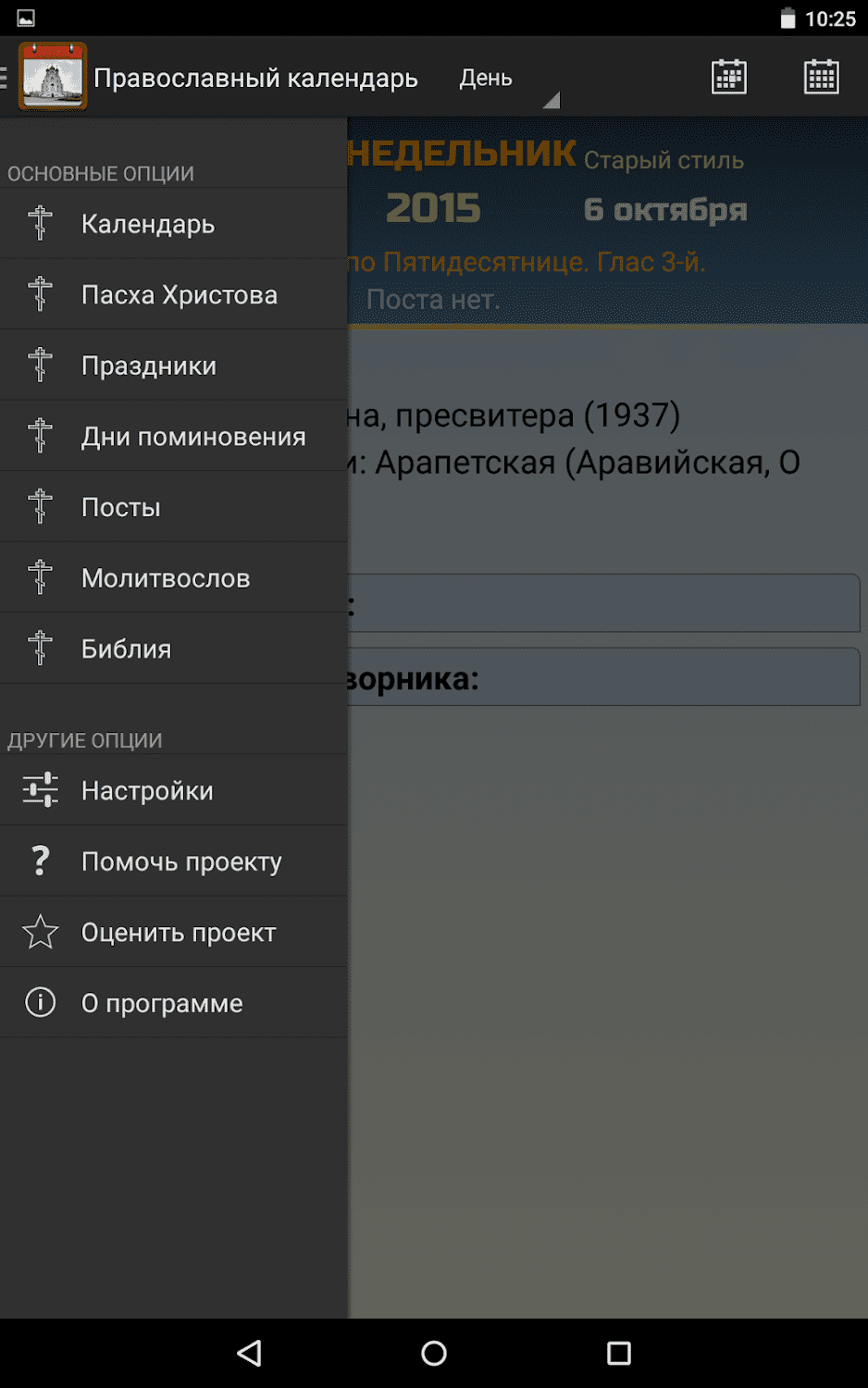Open Пасха Христова menu item
The image size is (868, 1388).
click(180, 295)
